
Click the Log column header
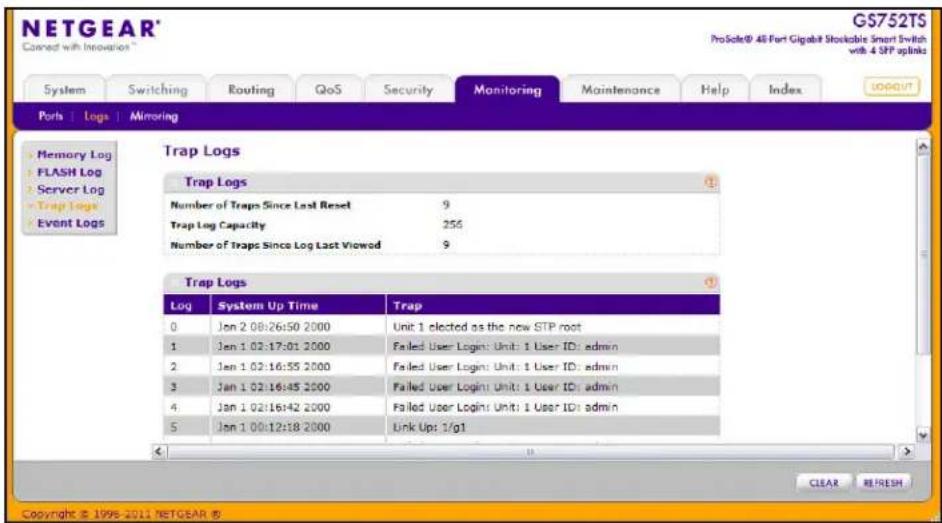click(187, 305)
